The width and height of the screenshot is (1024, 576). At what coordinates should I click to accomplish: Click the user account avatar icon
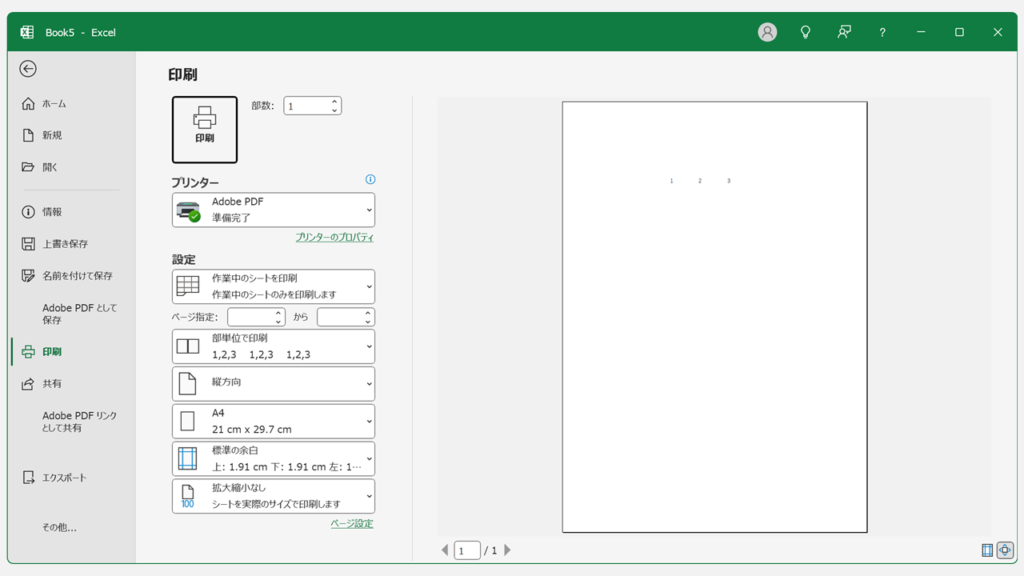coord(767,32)
